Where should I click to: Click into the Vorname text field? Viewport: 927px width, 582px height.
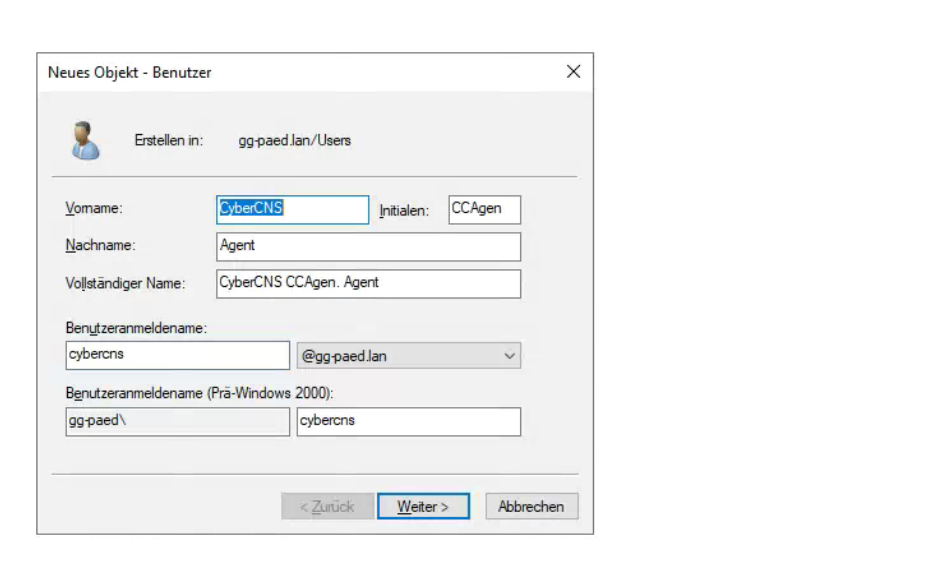pos(292,210)
